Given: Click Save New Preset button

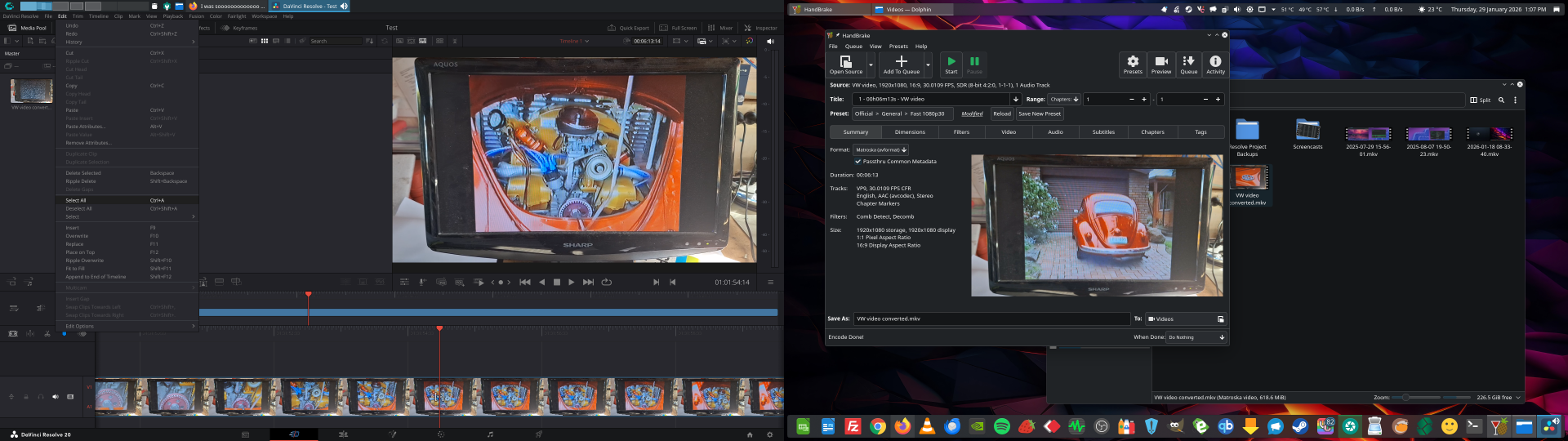Looking at the screenshot, I should tap(1040, 114).
